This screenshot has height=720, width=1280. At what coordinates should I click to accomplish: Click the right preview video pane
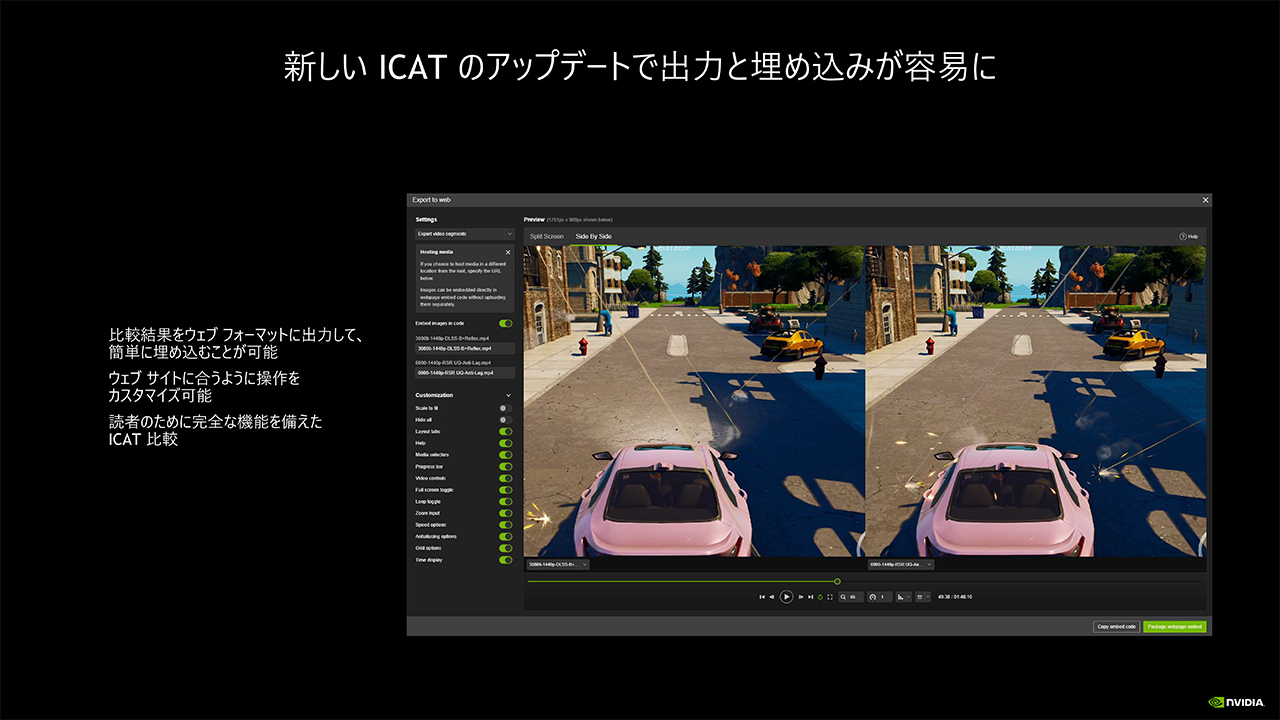coord(1036,401)
